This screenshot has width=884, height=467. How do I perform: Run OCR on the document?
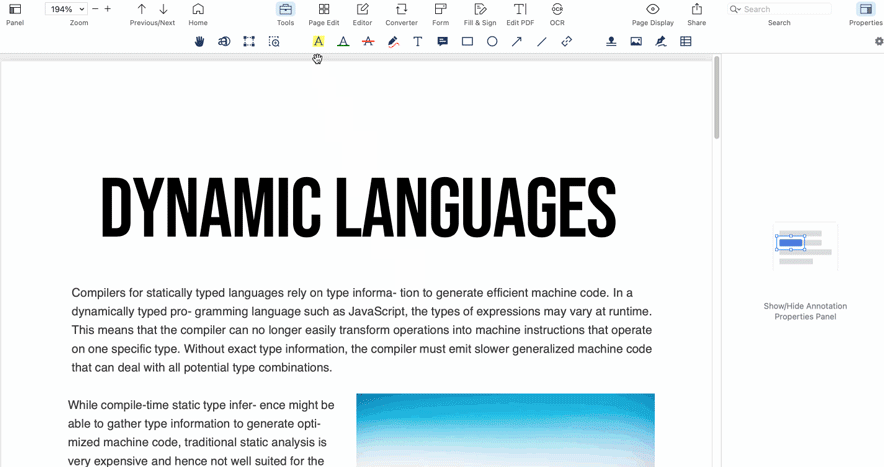557,14
